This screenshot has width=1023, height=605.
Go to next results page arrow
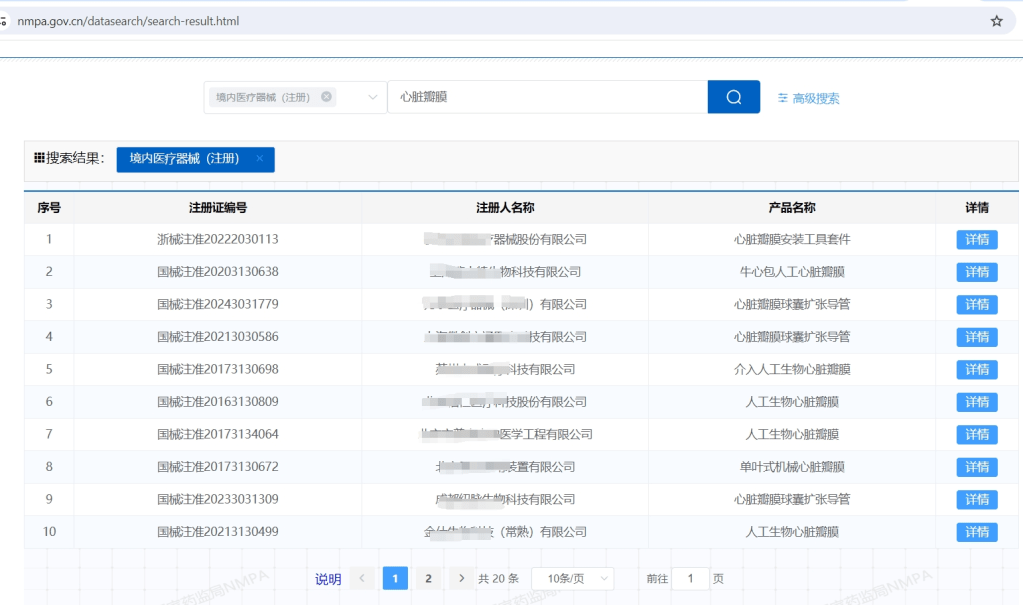pos(461,579)
